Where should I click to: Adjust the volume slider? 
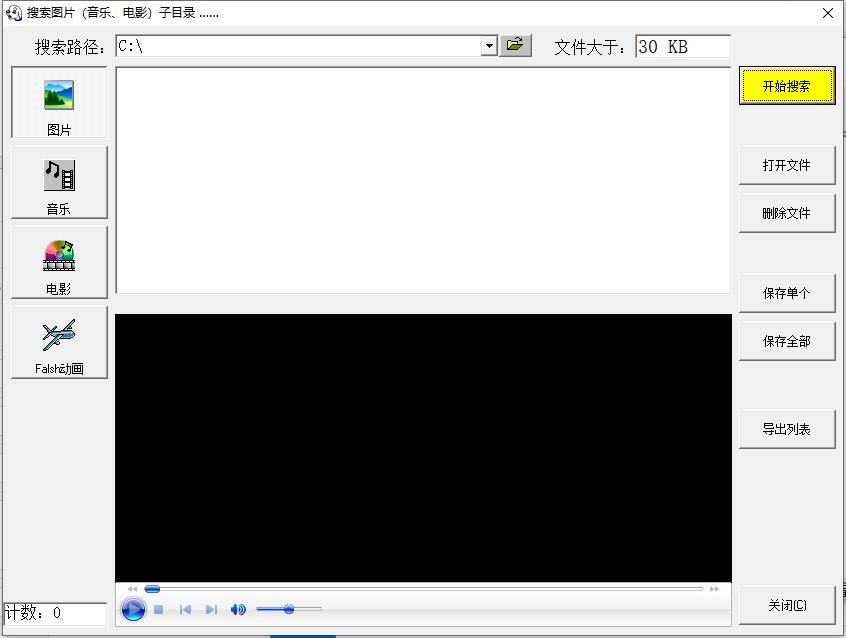pyautogui.click(x=289, y=609)
